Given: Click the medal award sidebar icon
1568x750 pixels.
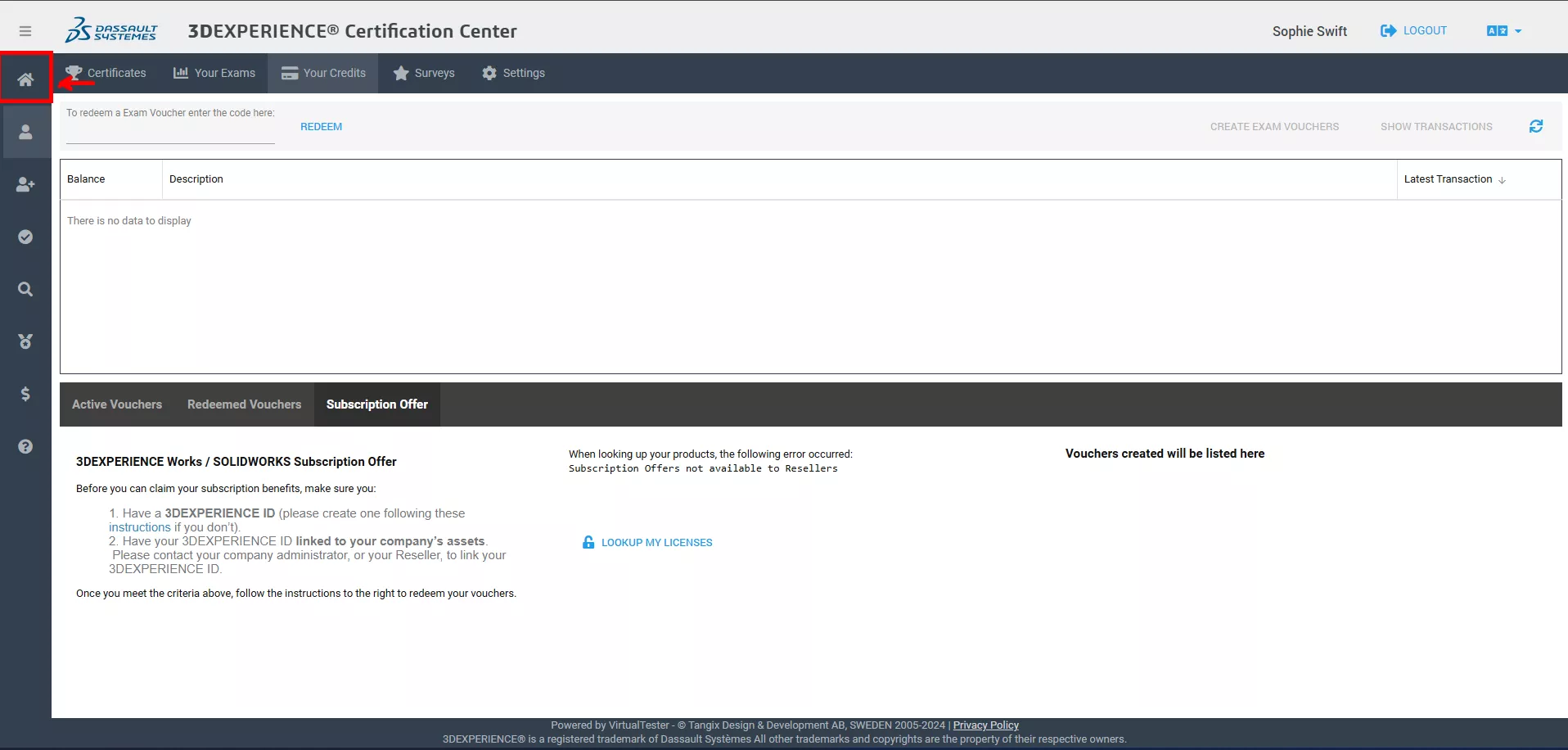Looking at the screenshot, I should [x=25, y=341].
